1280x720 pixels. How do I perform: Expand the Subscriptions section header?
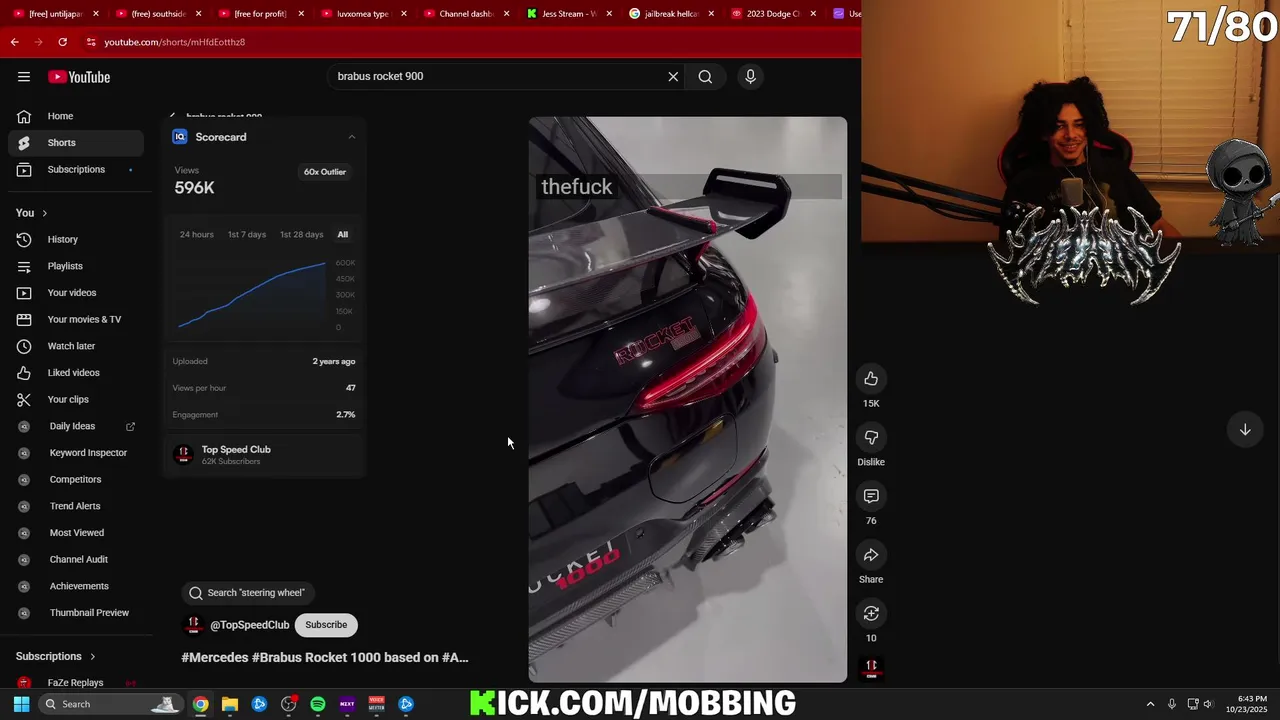[x=55, y=657]
